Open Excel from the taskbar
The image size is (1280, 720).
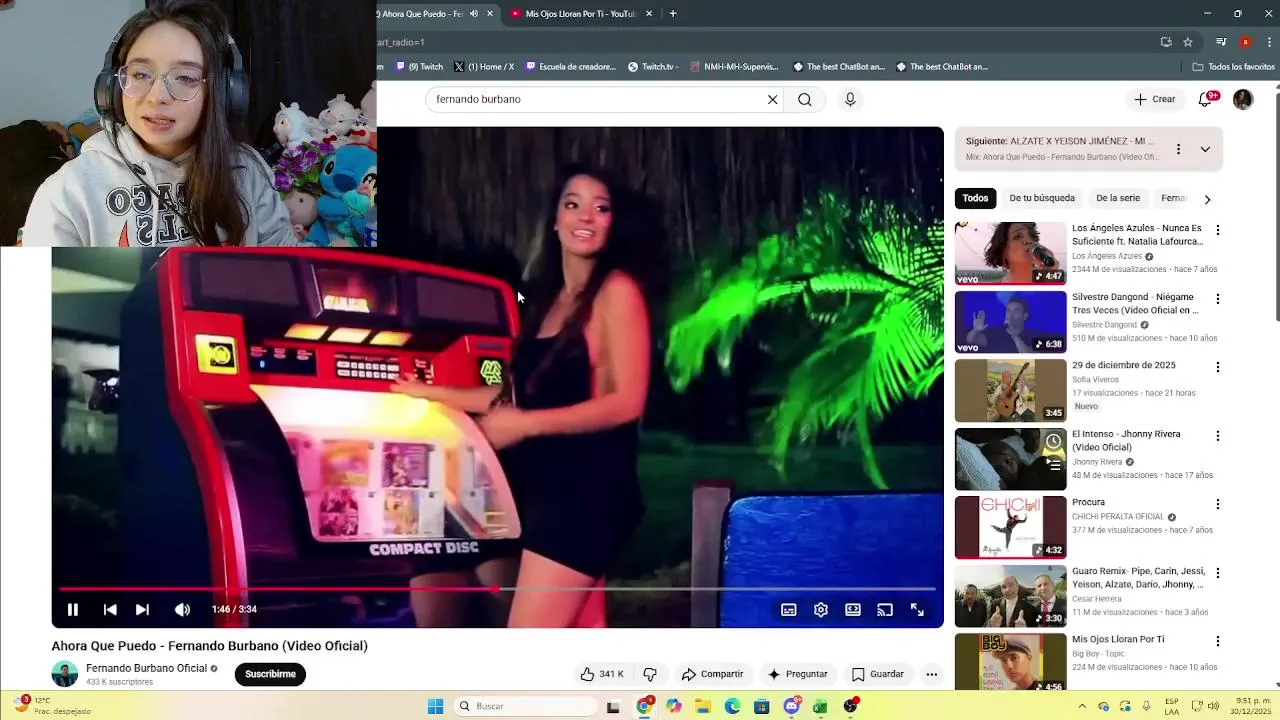click(820, 706)
